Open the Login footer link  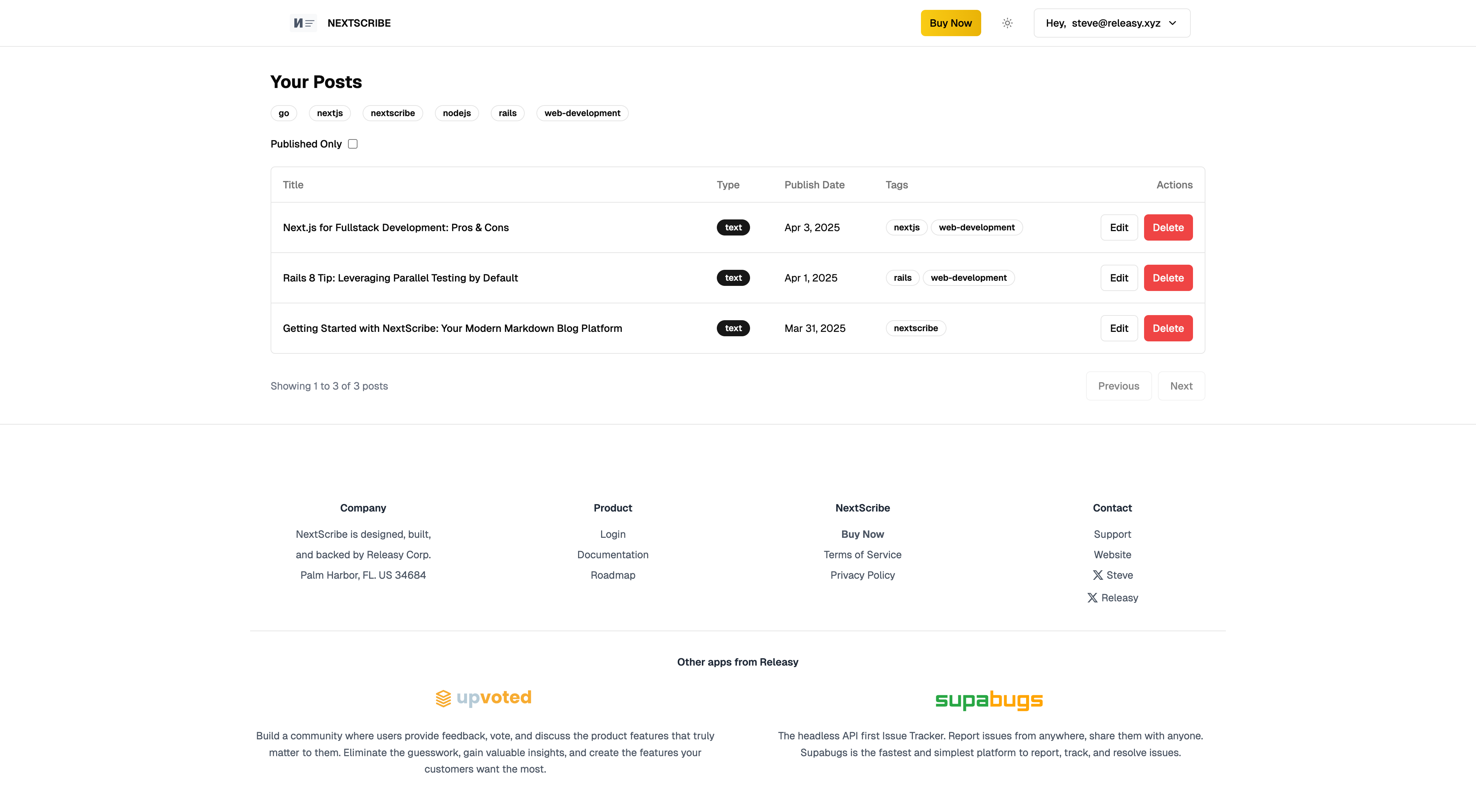(x=612, y=534)
